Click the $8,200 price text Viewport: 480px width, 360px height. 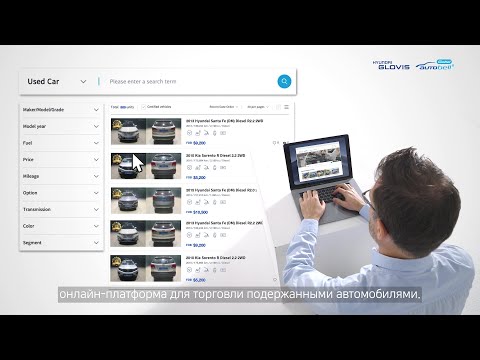(x=199, y=178)
